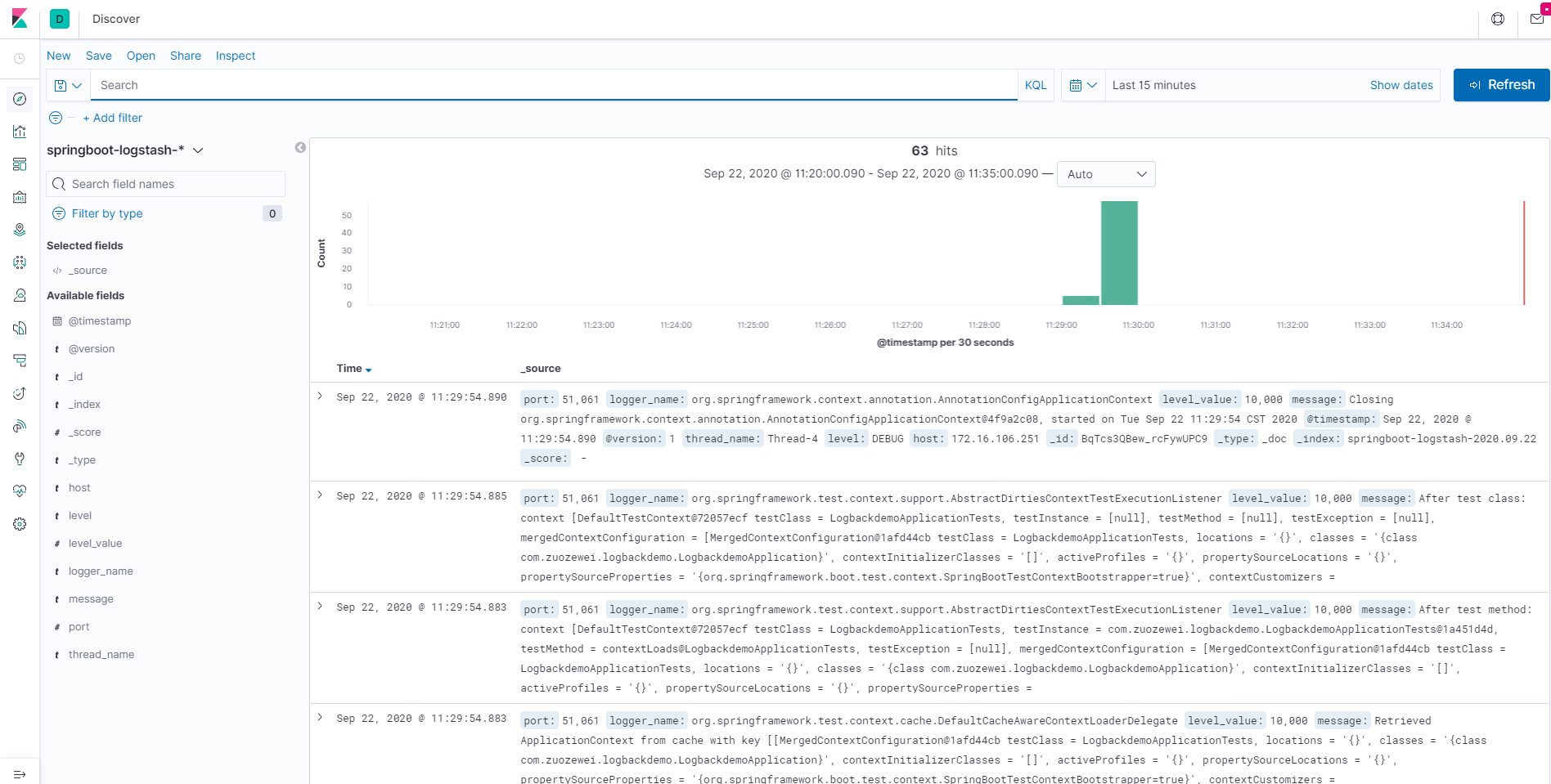Select the thread_name field

(101, 655)
